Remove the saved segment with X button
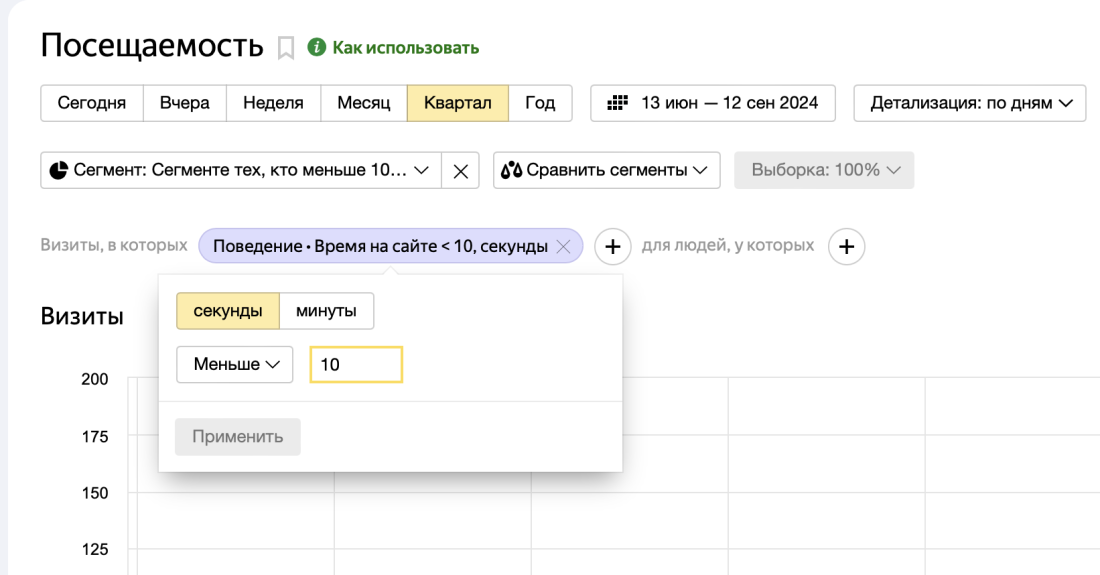 [x=460, y=170]
